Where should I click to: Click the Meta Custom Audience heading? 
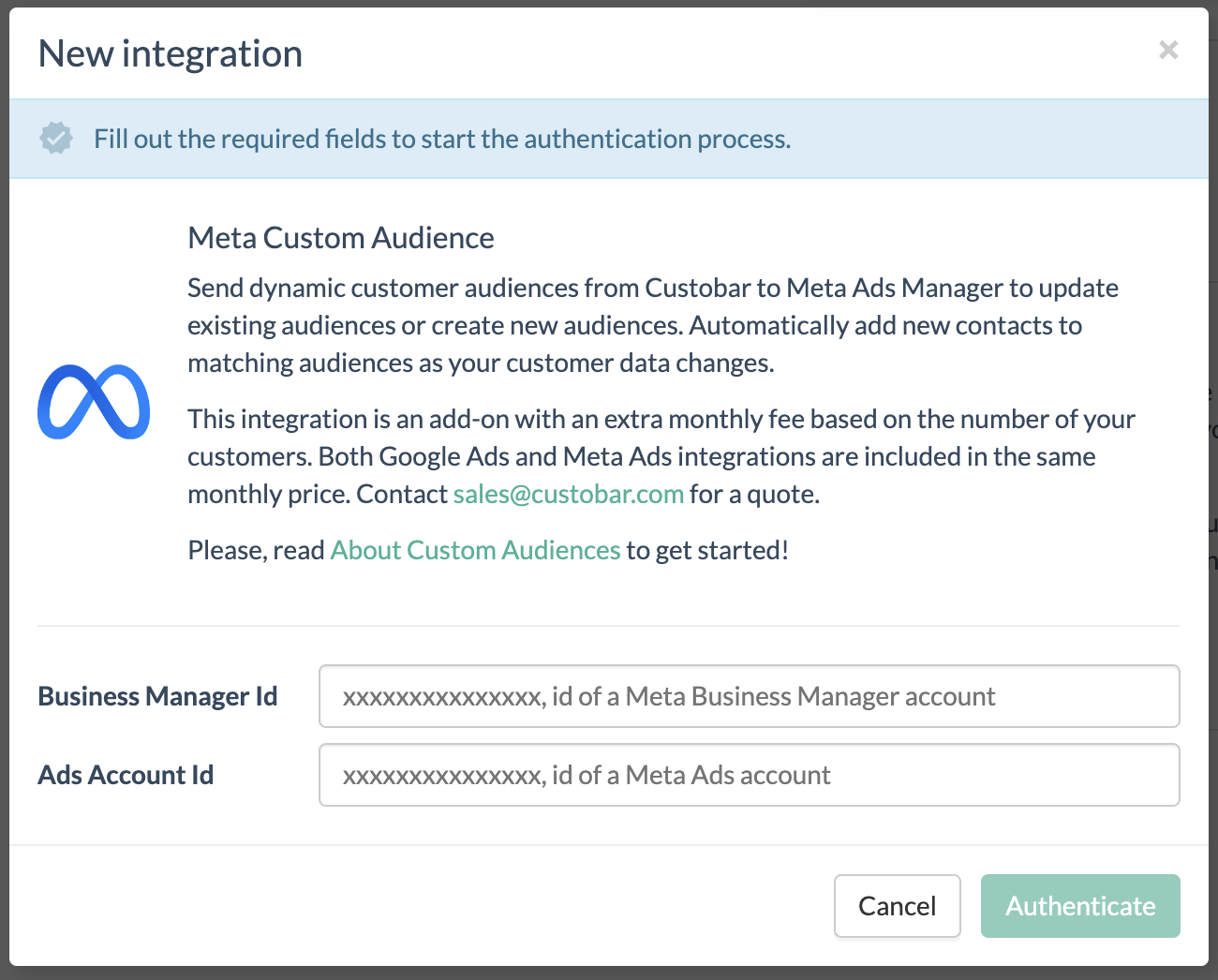(340, 238)
